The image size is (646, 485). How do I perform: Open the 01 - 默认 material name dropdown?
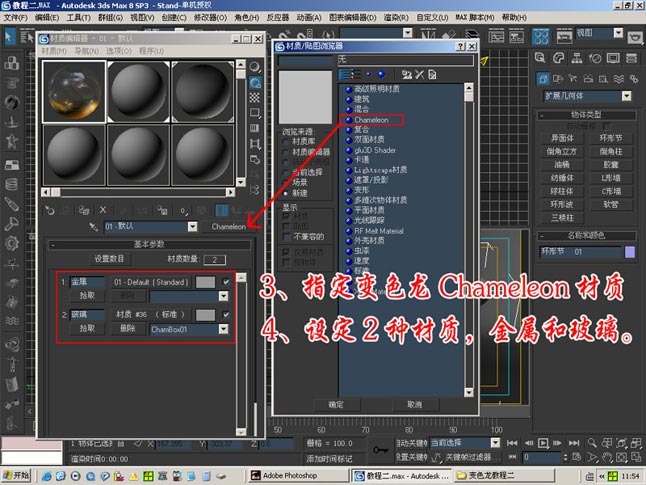tap(192, 227)
